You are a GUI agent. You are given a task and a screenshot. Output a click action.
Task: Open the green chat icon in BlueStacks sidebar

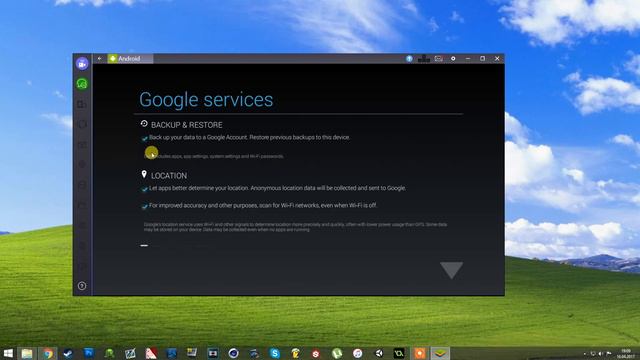(82, 84)
